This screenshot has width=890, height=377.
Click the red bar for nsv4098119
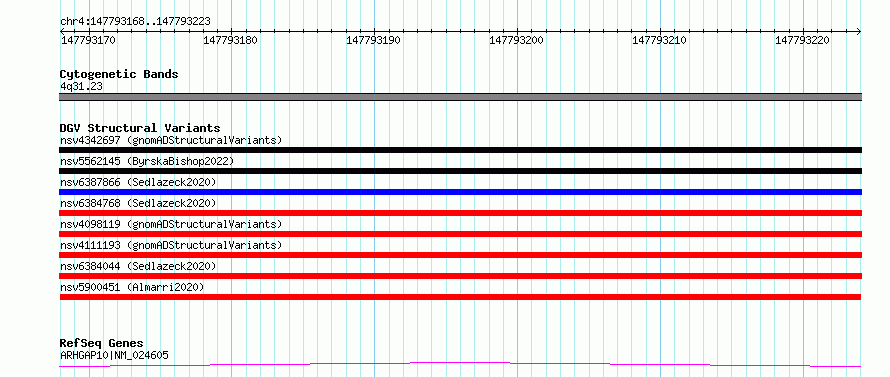tap(460, 234)
